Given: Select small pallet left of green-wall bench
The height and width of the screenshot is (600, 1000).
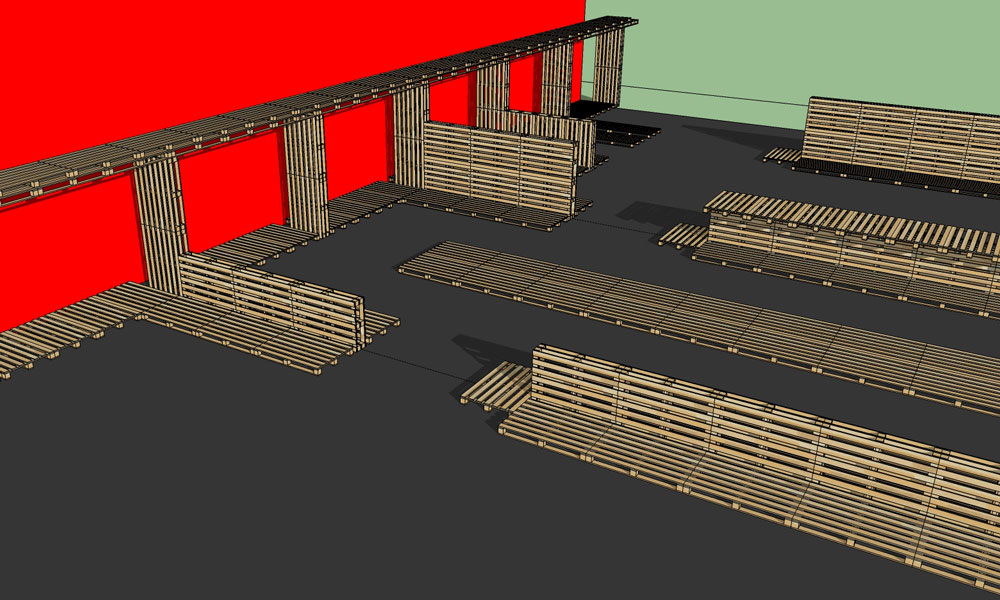Looking at the screenshot, I should tap(782, 154).
